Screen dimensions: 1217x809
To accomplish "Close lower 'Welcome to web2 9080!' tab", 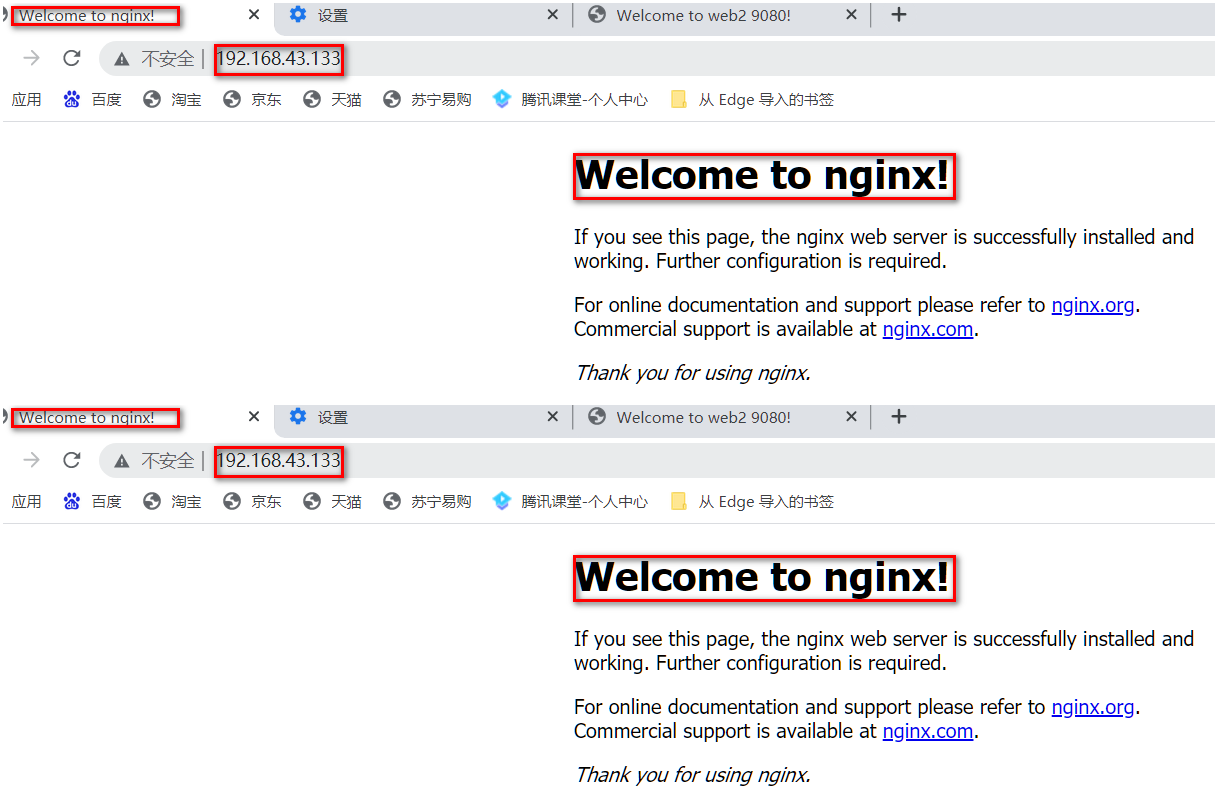I will [x=852, y=417].
